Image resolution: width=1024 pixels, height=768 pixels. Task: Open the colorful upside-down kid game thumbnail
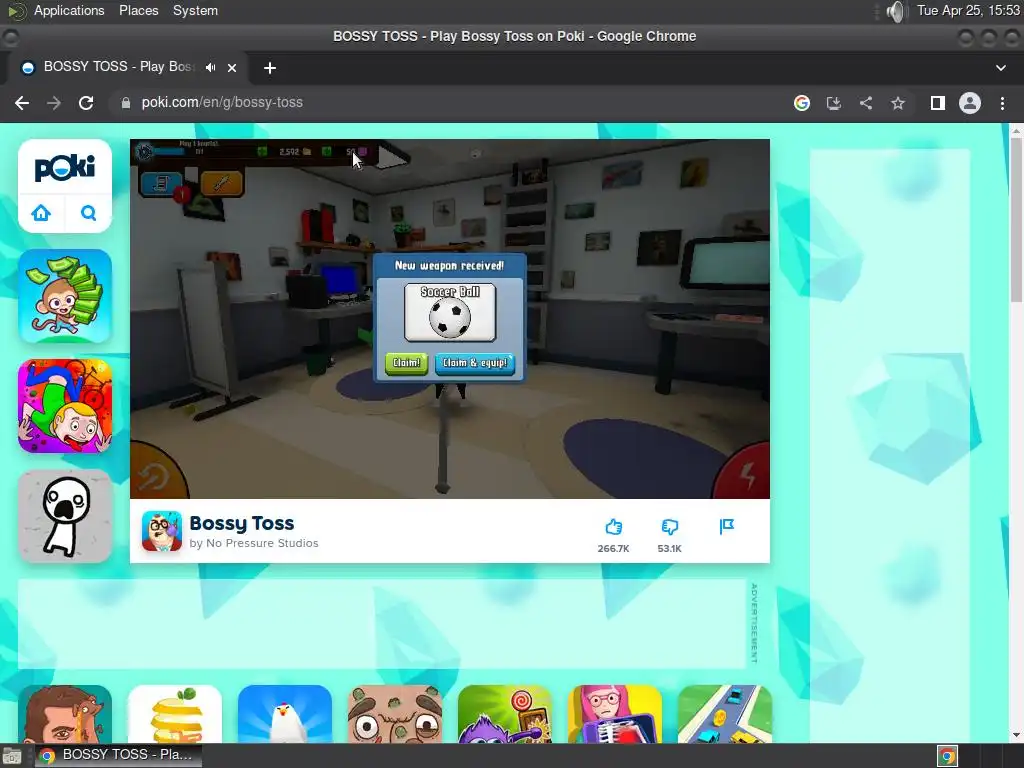[x=65, y=406]
